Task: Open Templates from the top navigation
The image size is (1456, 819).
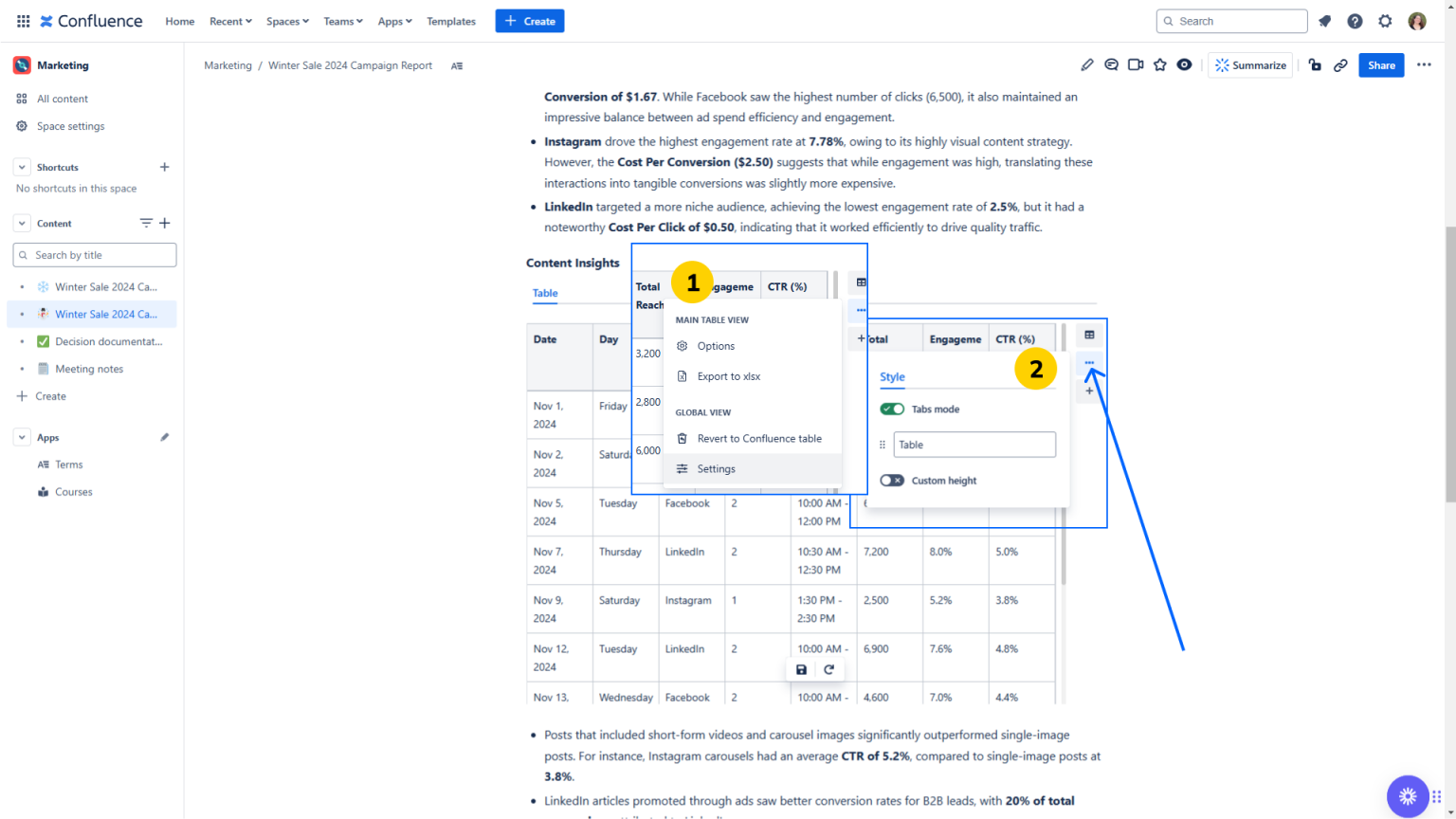Action: tap(451, 21)
